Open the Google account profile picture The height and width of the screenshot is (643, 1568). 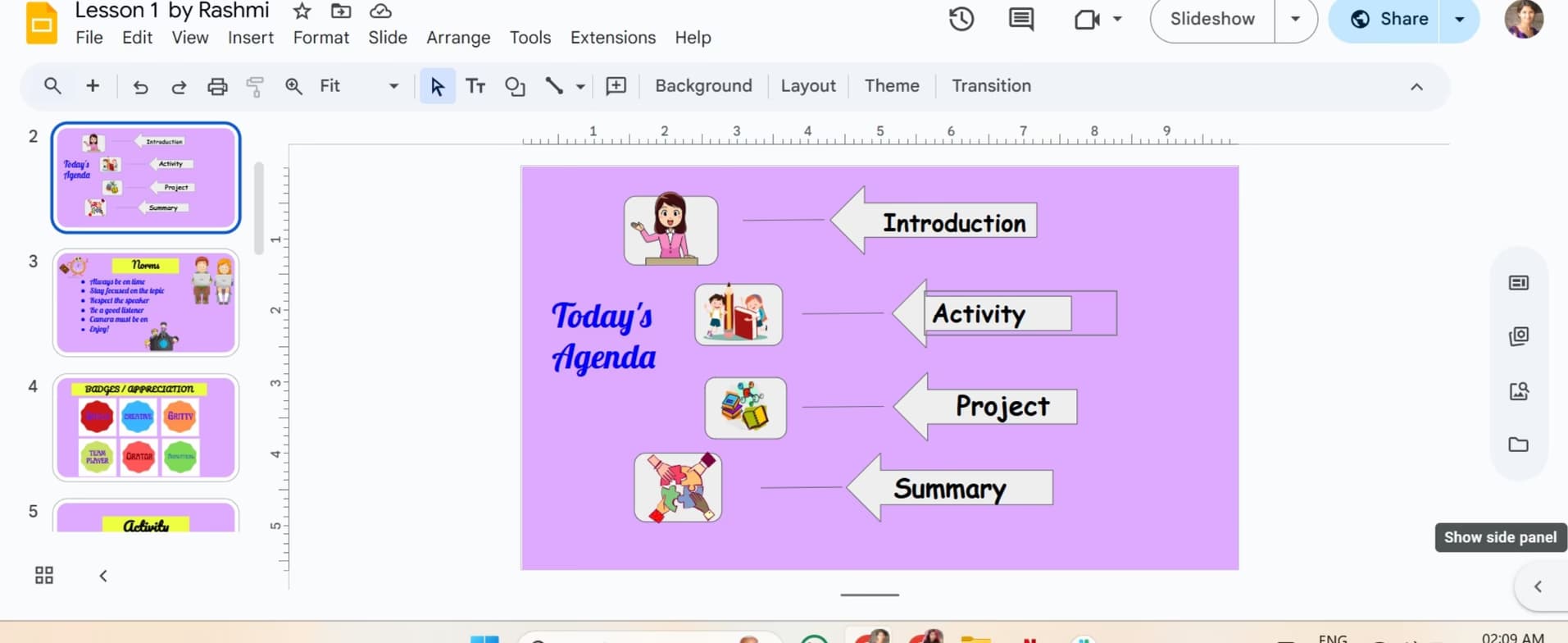pos(1524,19)
